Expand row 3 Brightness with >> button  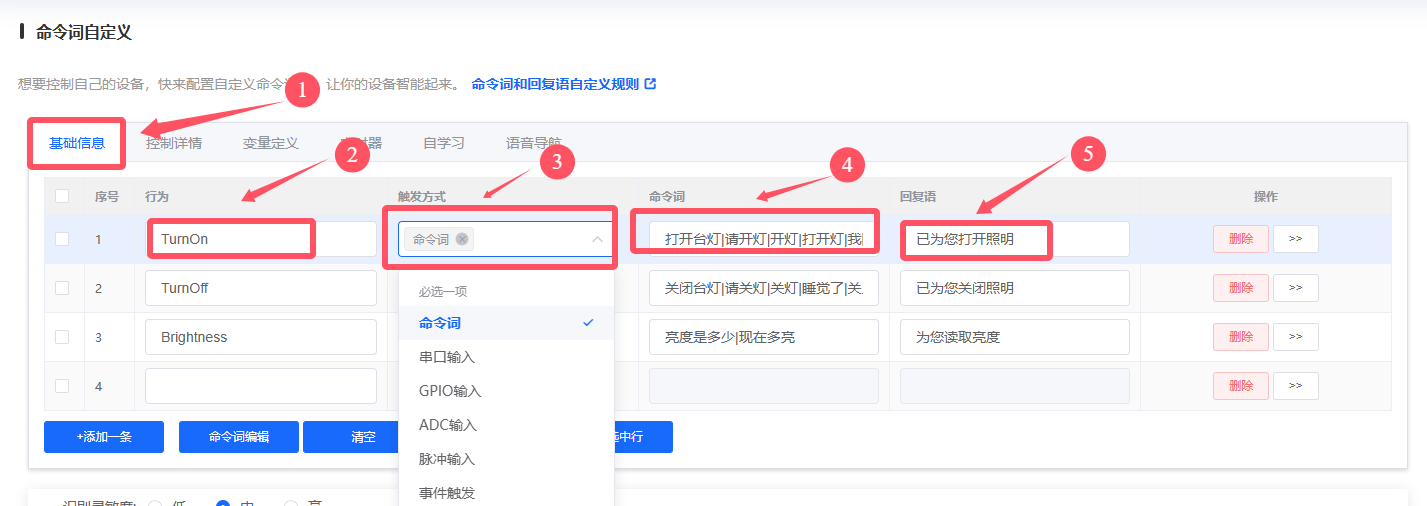point(1296,337)
